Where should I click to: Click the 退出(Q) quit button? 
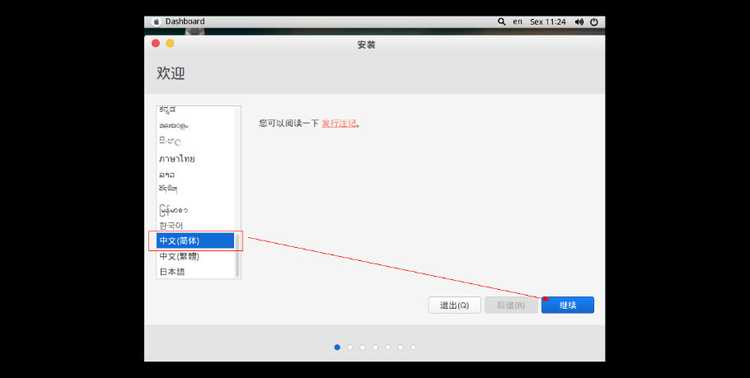pos(454,305)
